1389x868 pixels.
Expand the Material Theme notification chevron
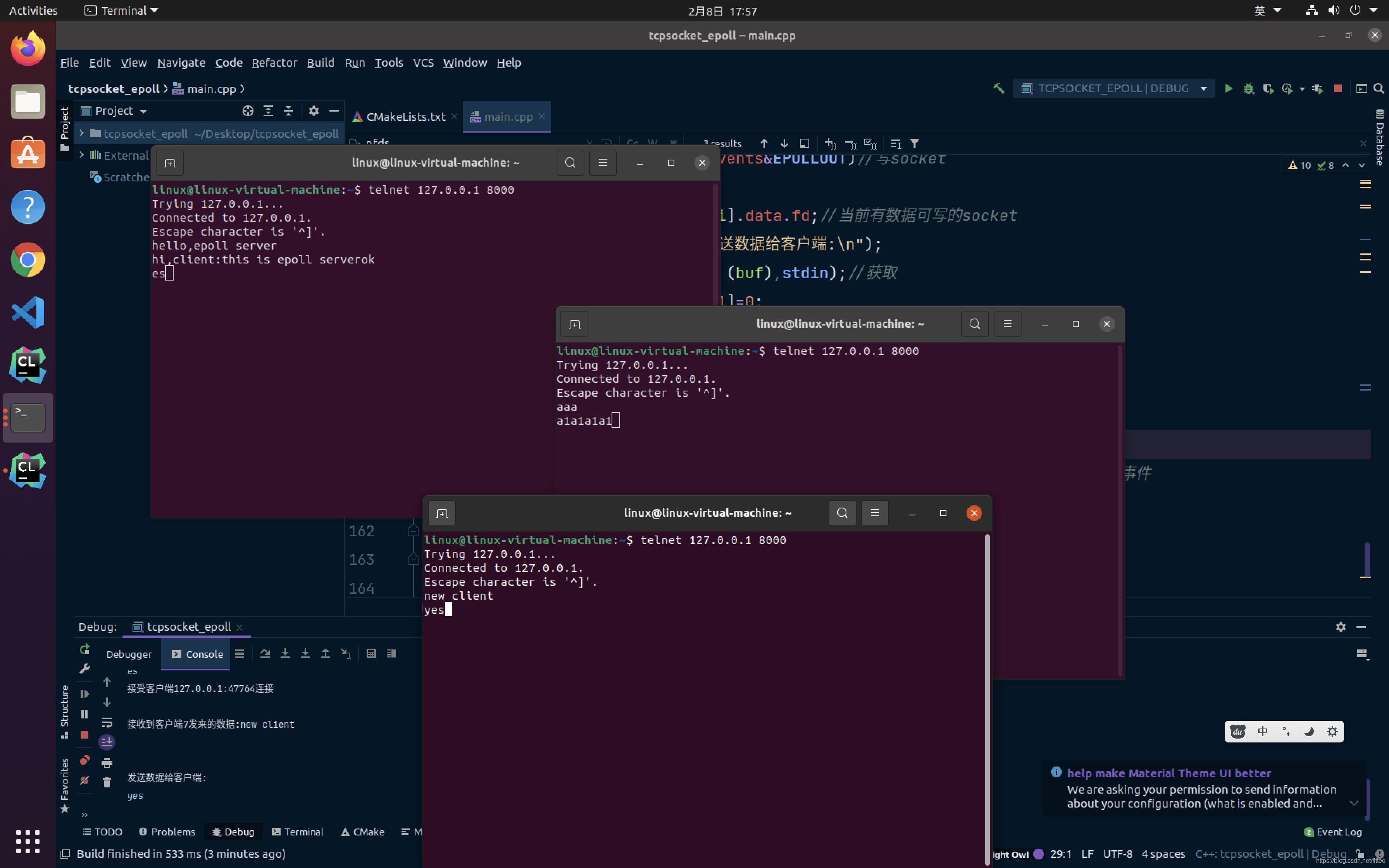[1354, 803]
